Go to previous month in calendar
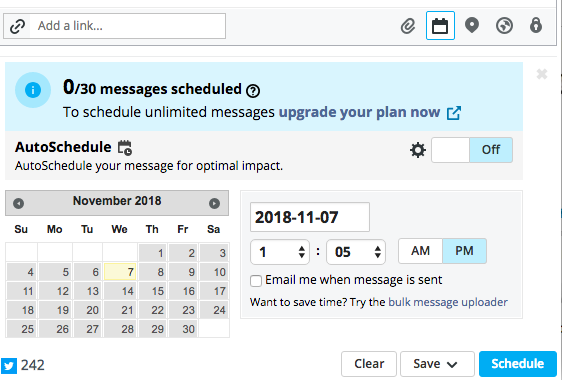562x380 pixels. [19, 203]
